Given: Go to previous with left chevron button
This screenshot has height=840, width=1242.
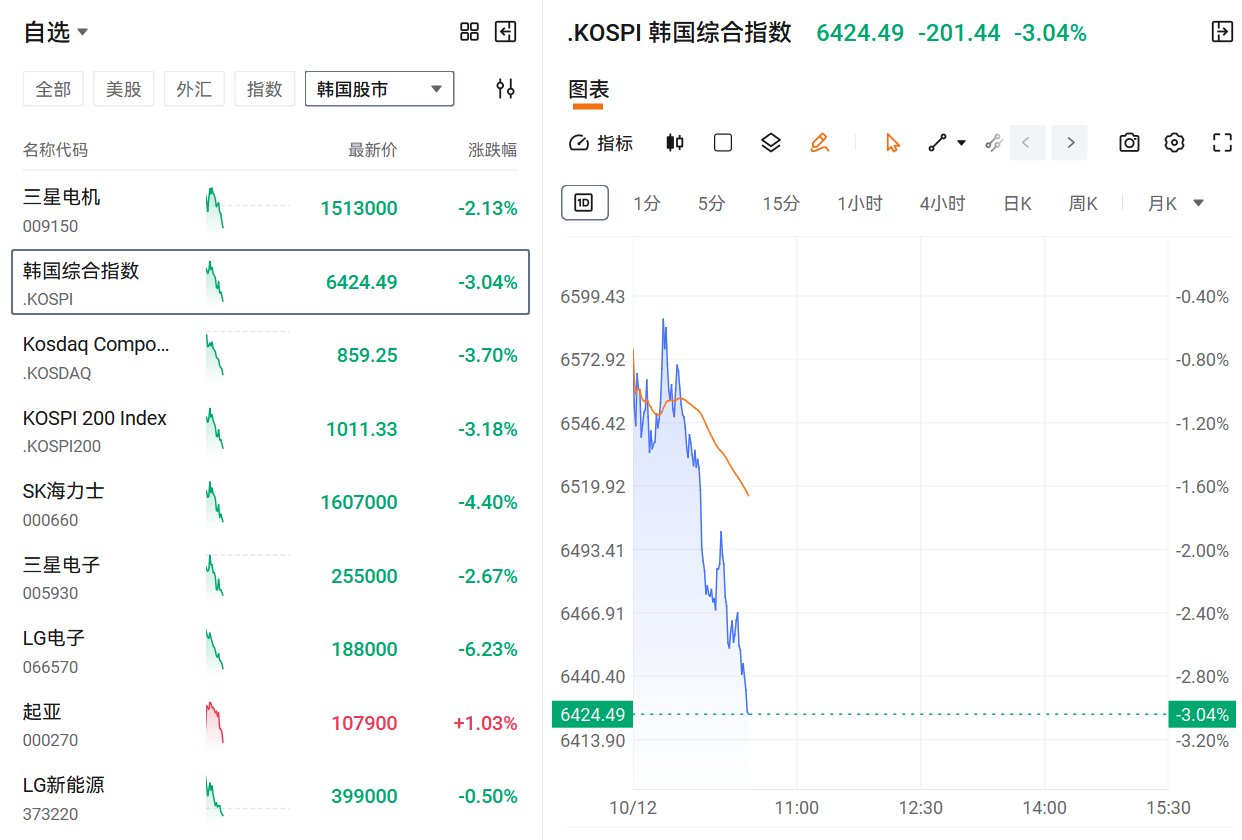Looking at the screenshot, I should [x=1028, y=143].
